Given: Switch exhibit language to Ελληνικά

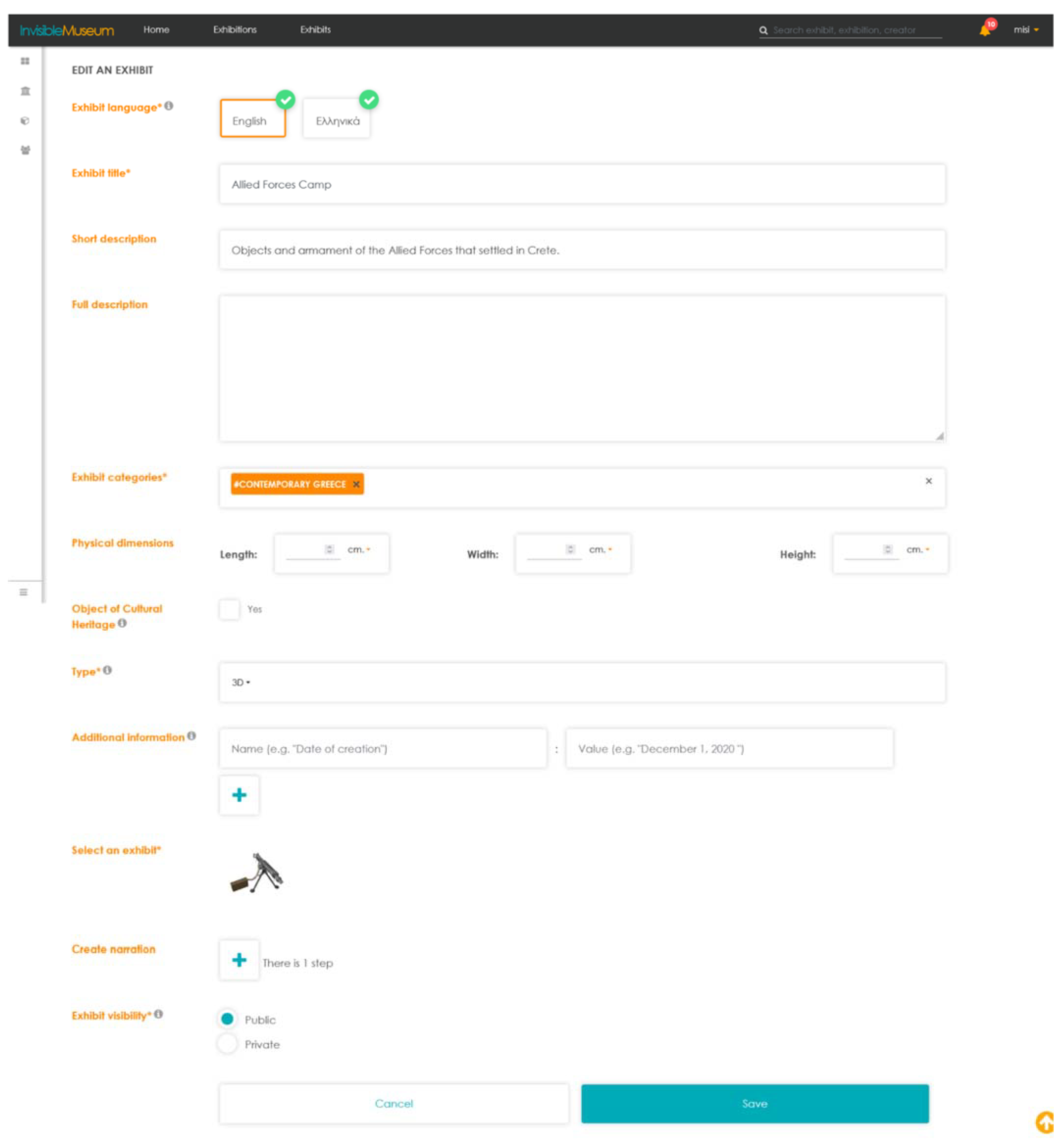Looking at the screenshot, I should click(337, 121).
